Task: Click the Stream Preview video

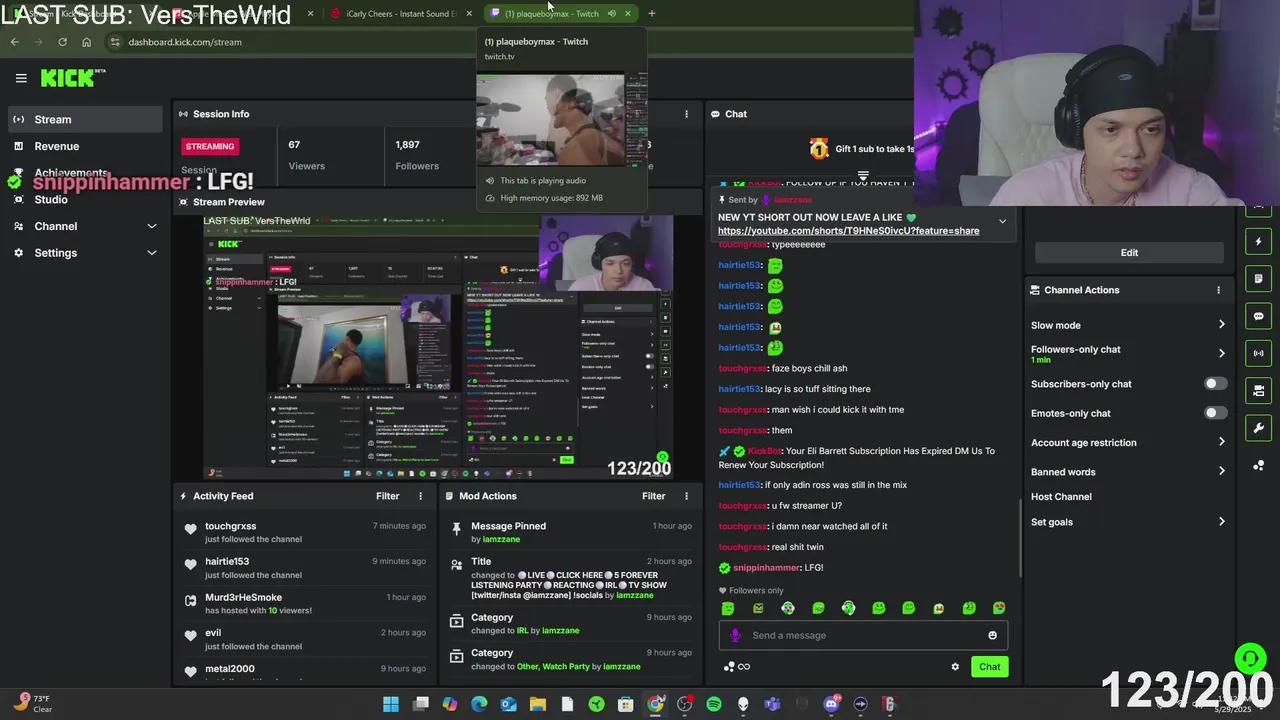Action: tap(439, 347)
